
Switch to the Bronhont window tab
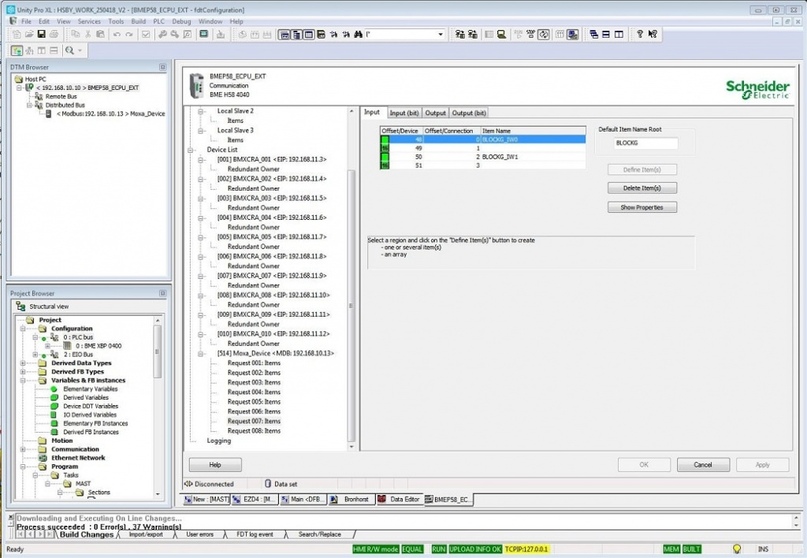351,499
